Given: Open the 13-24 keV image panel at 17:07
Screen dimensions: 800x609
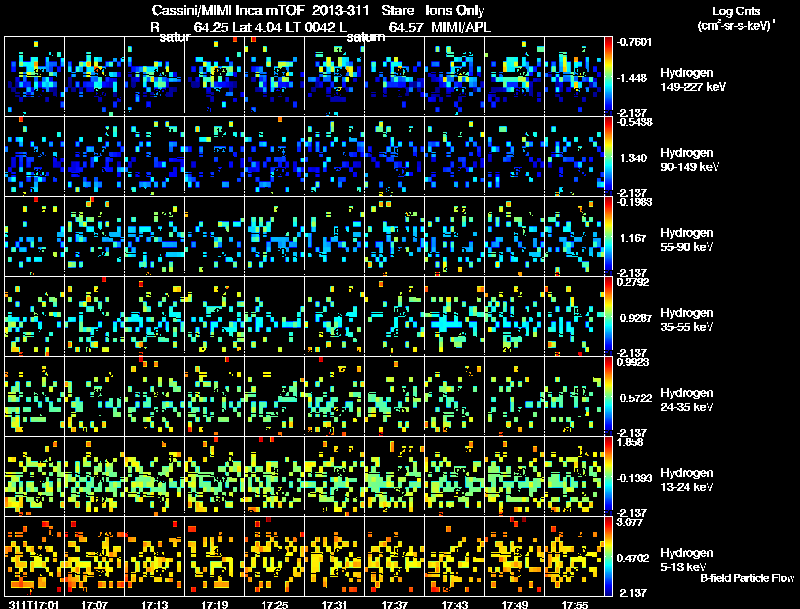Looking at the screenshot, I should click(94, 476).
